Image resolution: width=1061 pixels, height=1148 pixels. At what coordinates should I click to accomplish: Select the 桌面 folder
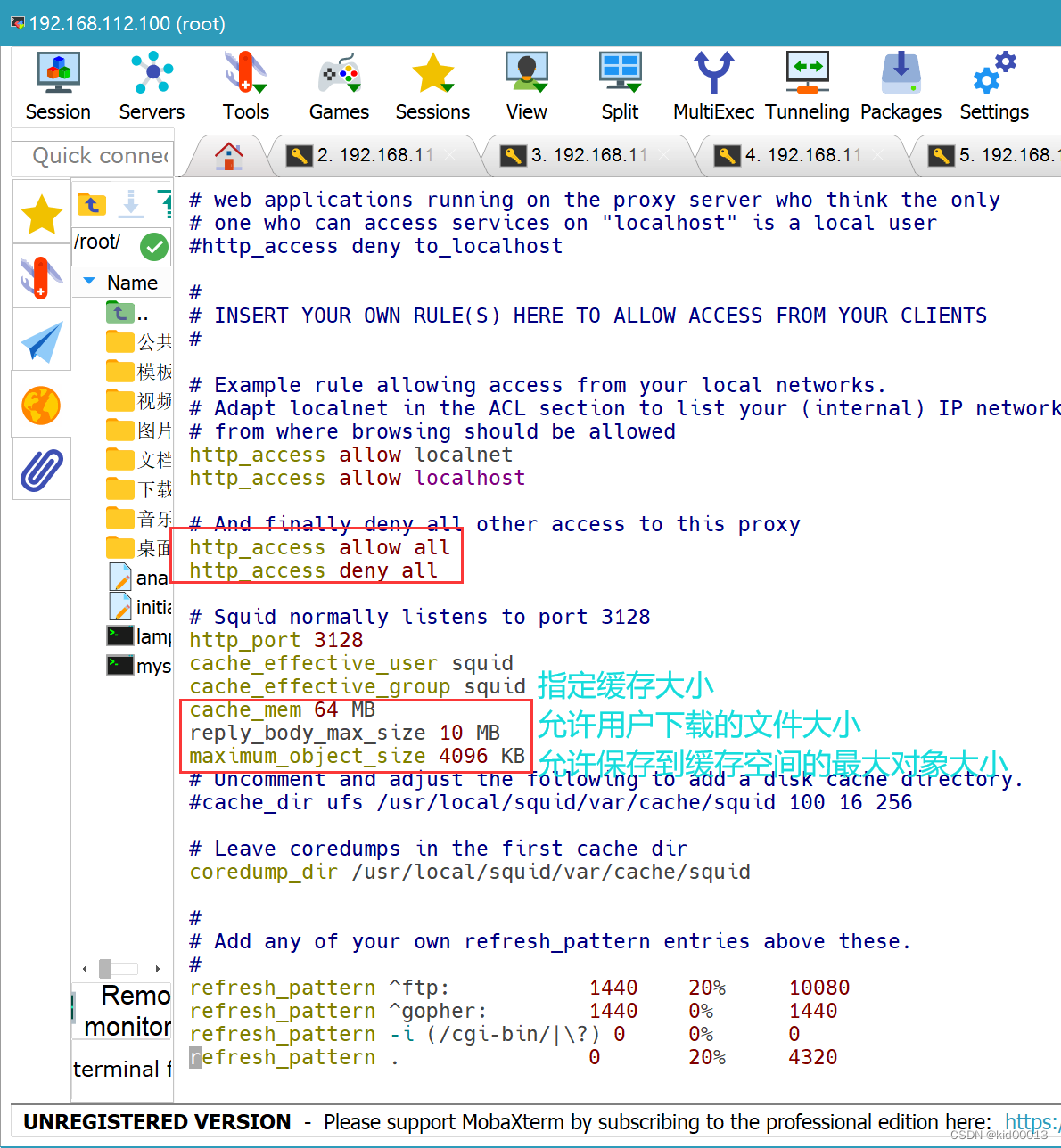click(138, 548)
